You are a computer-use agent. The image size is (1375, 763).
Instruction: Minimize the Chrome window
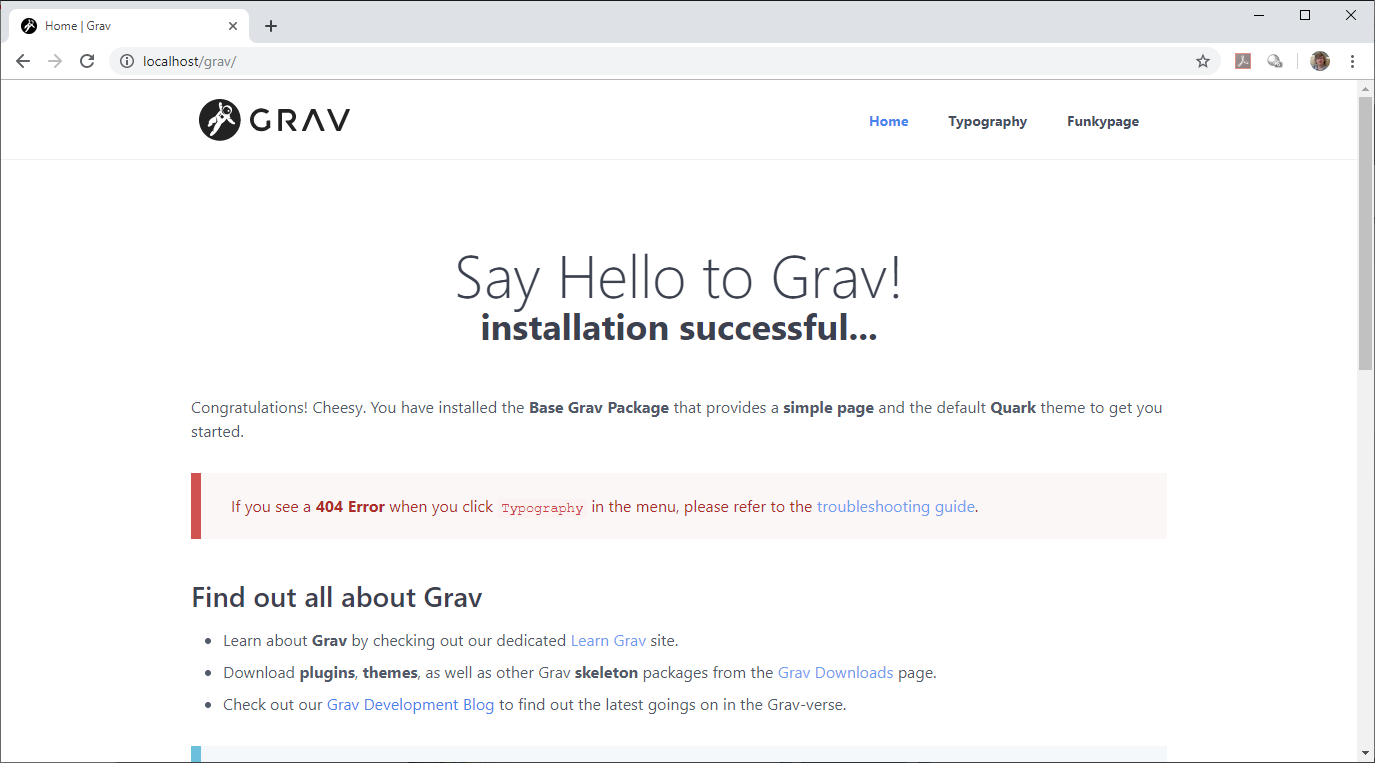click(1258, 15)
